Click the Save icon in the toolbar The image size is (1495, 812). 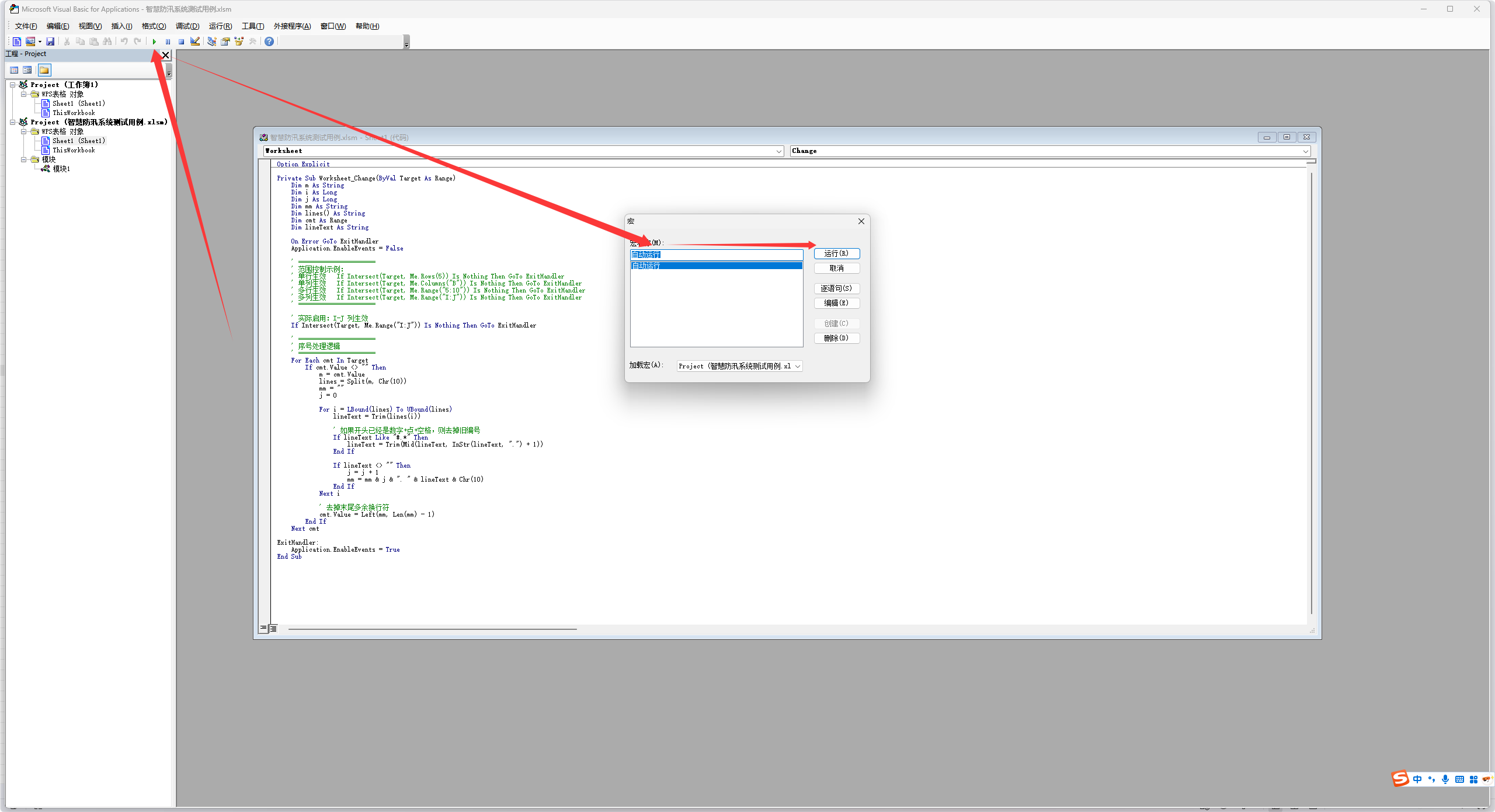50,41
